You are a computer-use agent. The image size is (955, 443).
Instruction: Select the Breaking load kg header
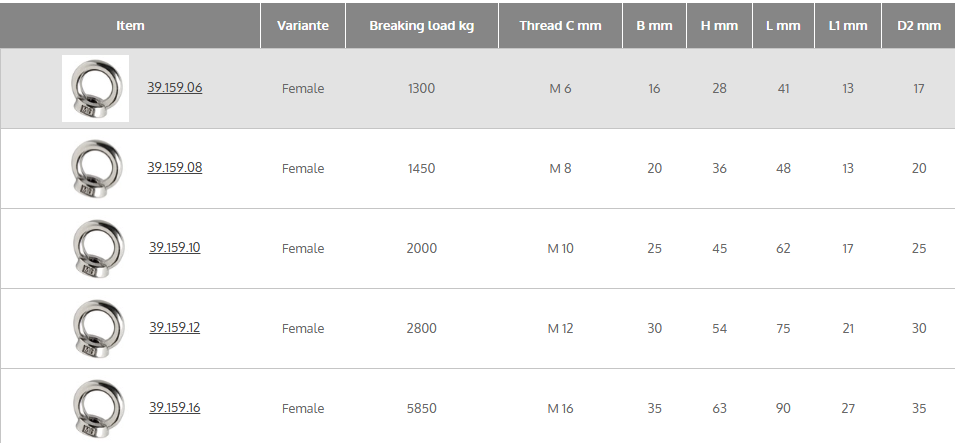tap(421, 25)
